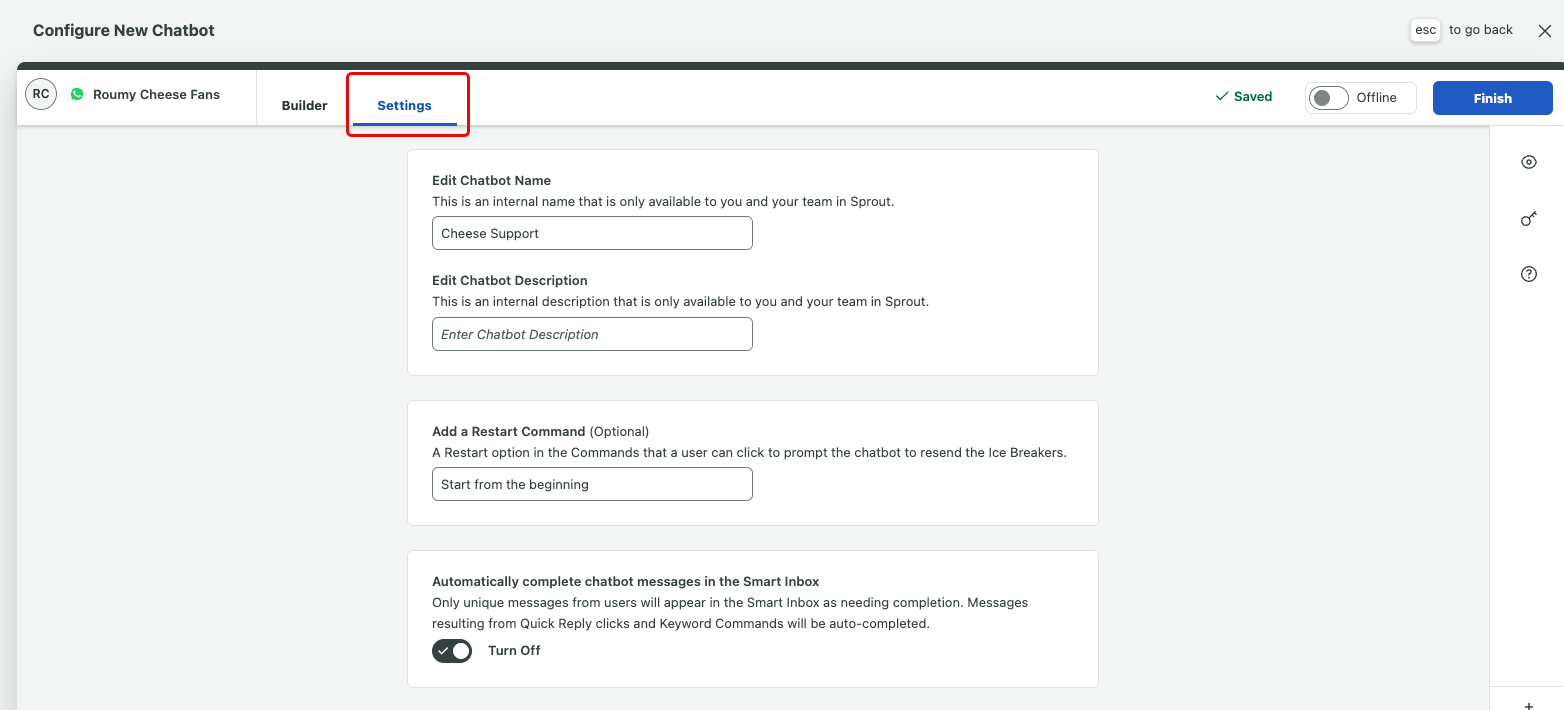Toggle the Offline switch to go online
This screenshot has width=1564, height=710.
1329,98
